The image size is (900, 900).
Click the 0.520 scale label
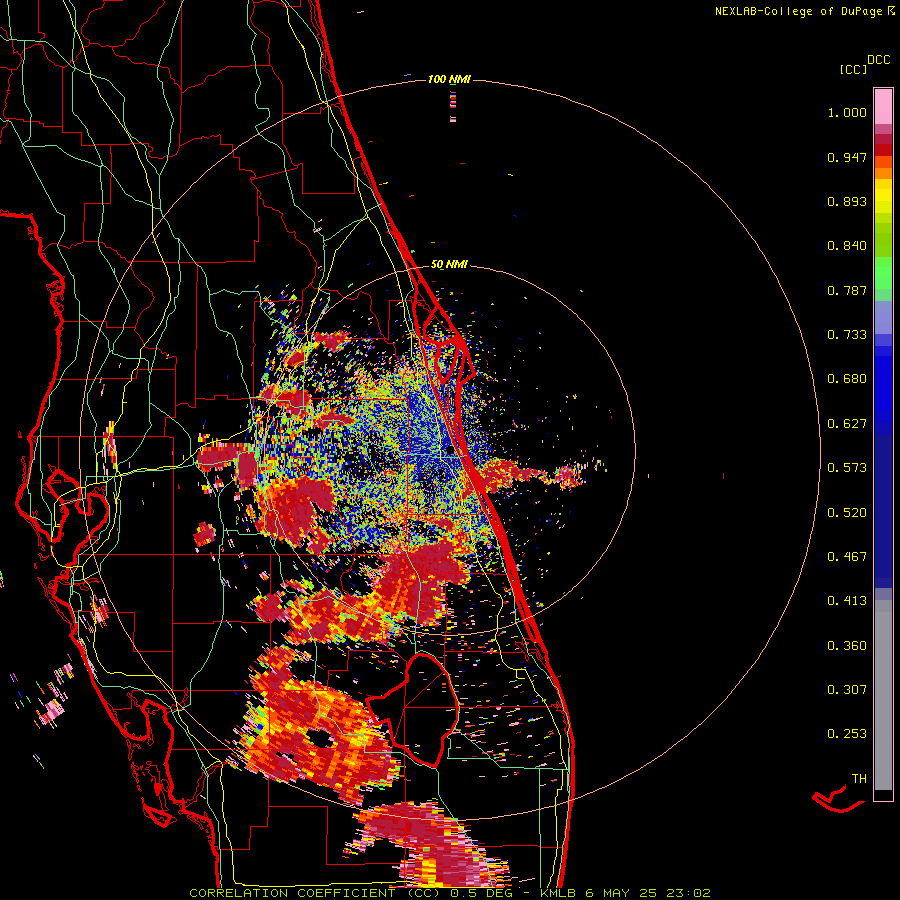[847, 513]
